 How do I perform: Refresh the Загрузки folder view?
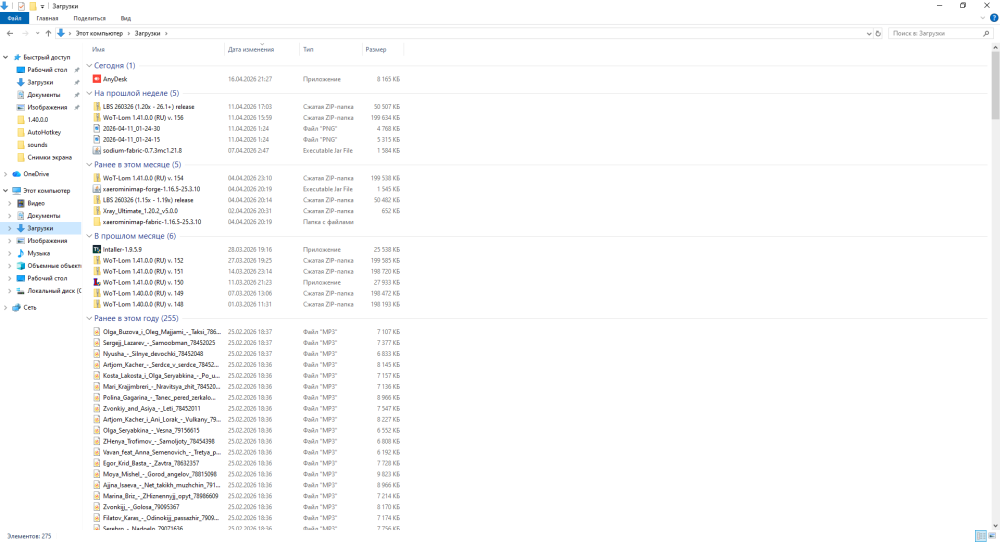tap(878, 33)
